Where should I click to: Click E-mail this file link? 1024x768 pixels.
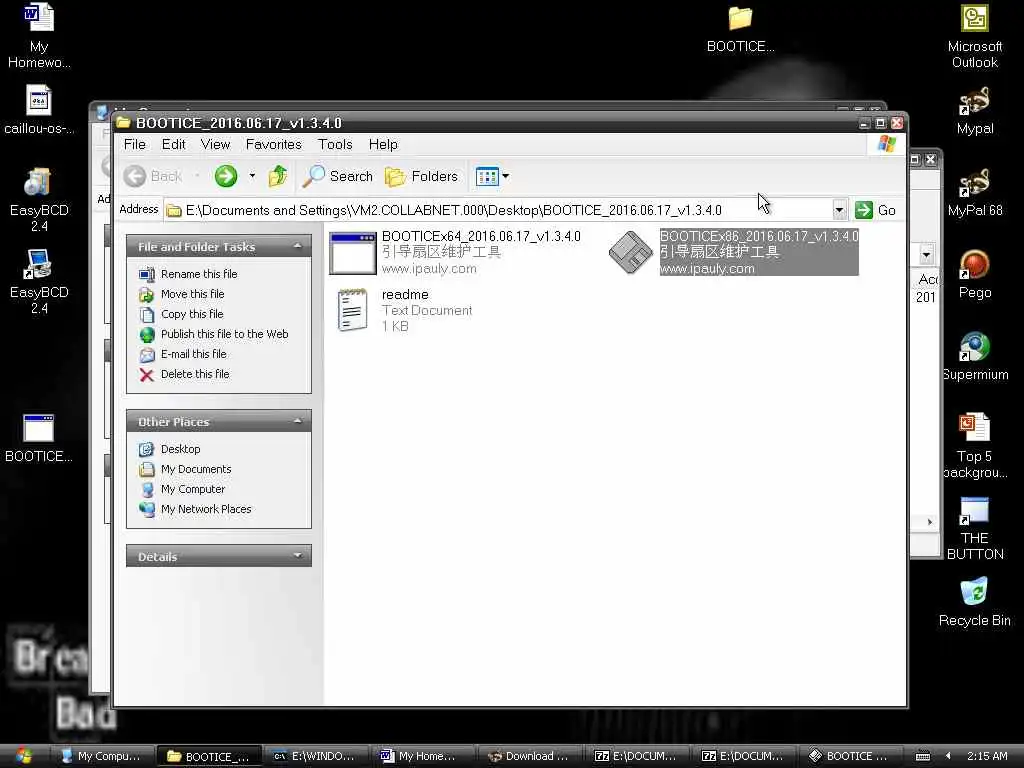coord(194,354)
